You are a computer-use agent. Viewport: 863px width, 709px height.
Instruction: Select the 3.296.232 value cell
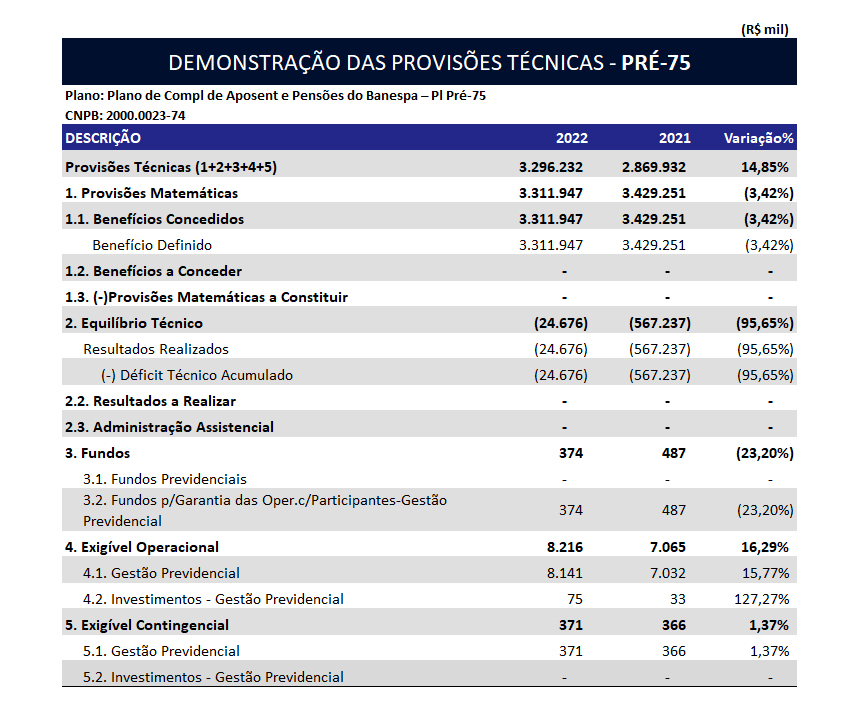point(551,167)
